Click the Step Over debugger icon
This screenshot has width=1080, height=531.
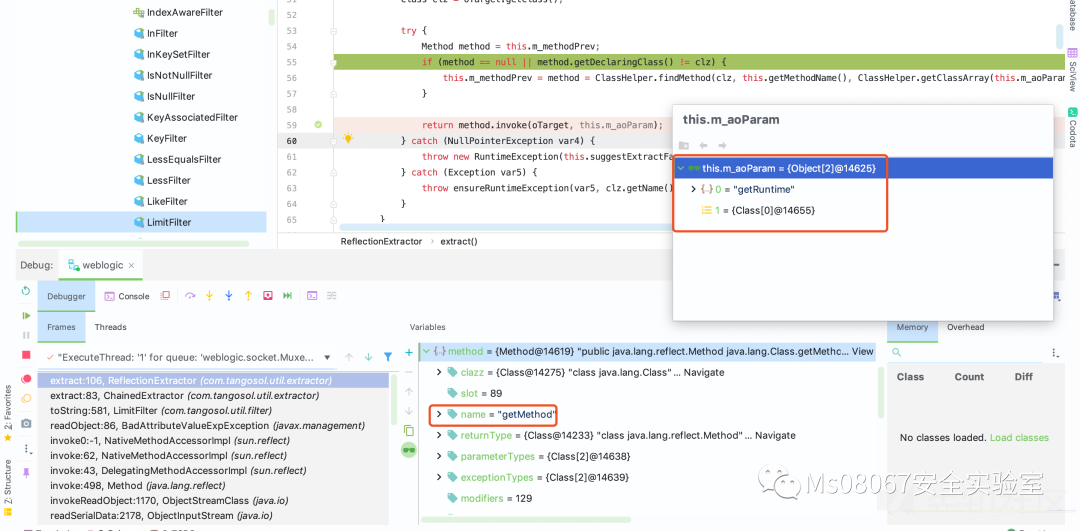pos(190,296)
